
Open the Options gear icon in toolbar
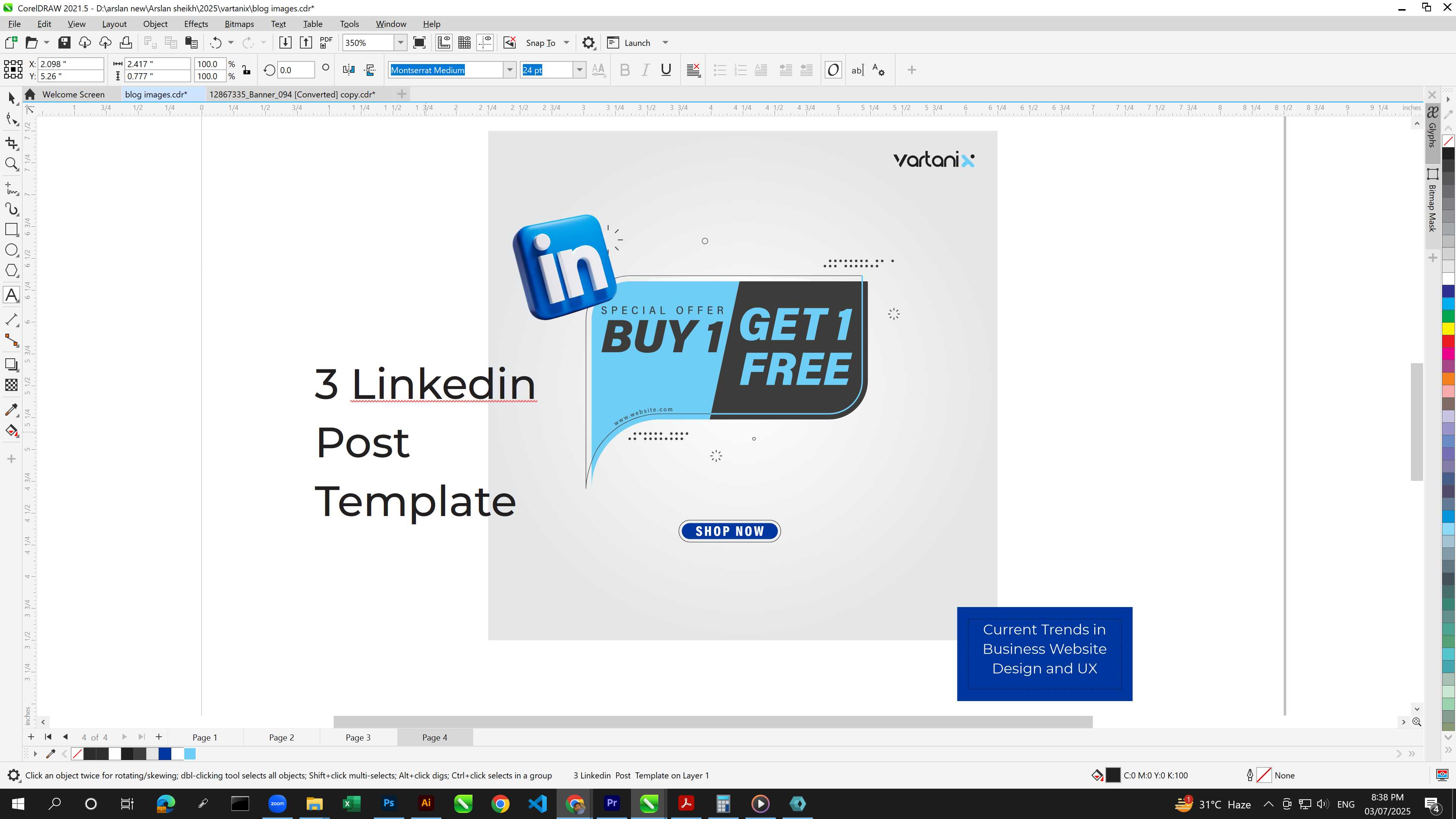(x=588, y=42)
